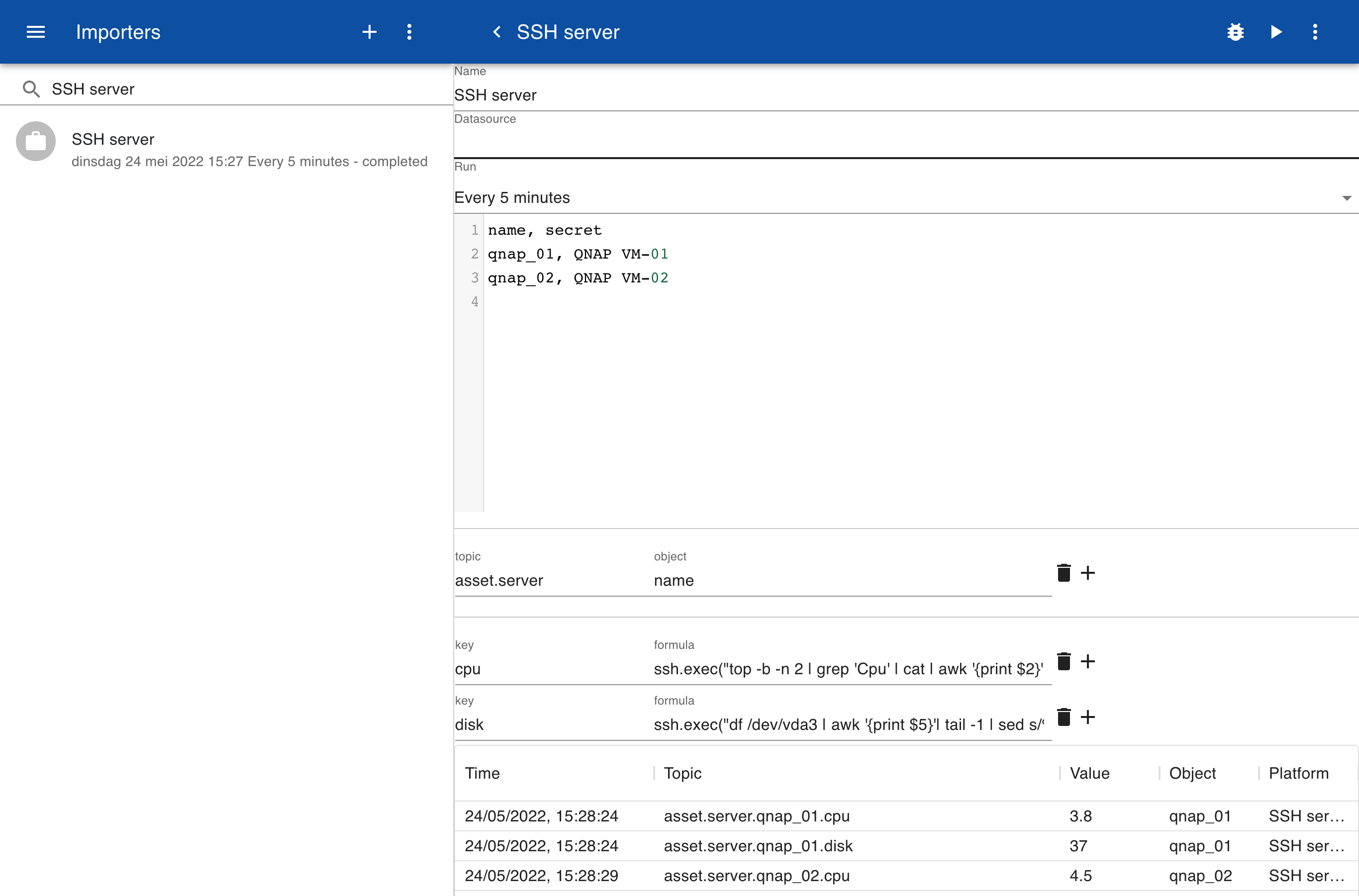The height and width of the screenshot is (896, 1359).
Task: Click value cell 37
Action: tap(1078, 846)
